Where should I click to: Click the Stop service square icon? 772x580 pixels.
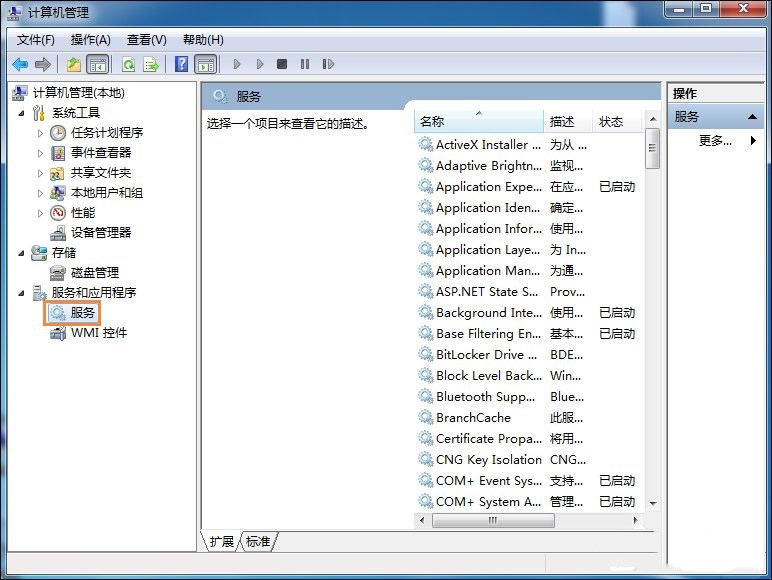282,64
